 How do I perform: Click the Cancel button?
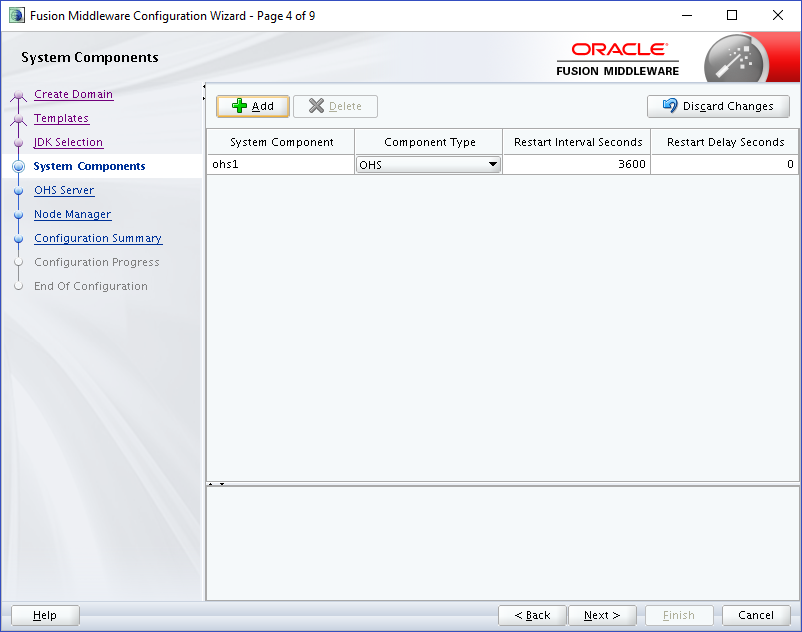(x=756, y=615)
